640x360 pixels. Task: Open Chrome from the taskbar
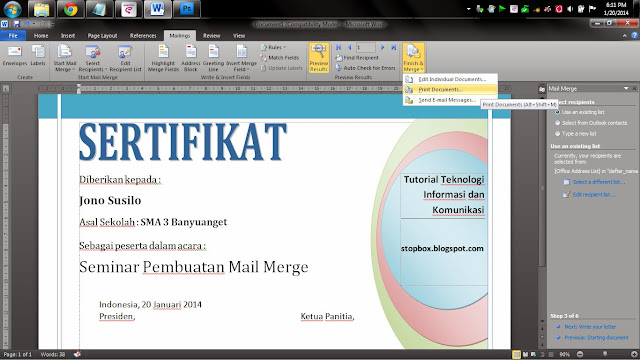[x=70, y=9]
